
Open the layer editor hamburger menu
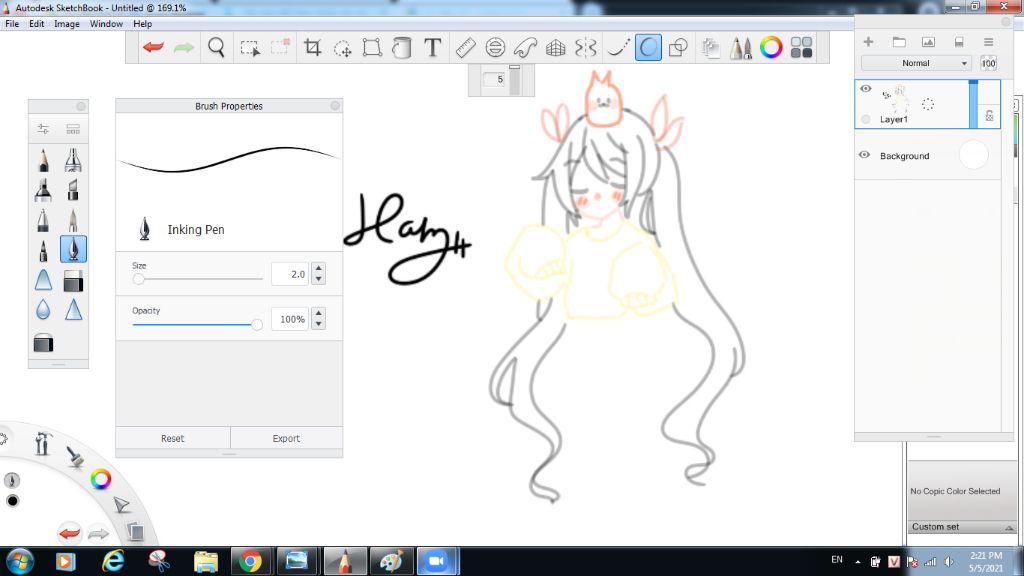tap(988, 42)
